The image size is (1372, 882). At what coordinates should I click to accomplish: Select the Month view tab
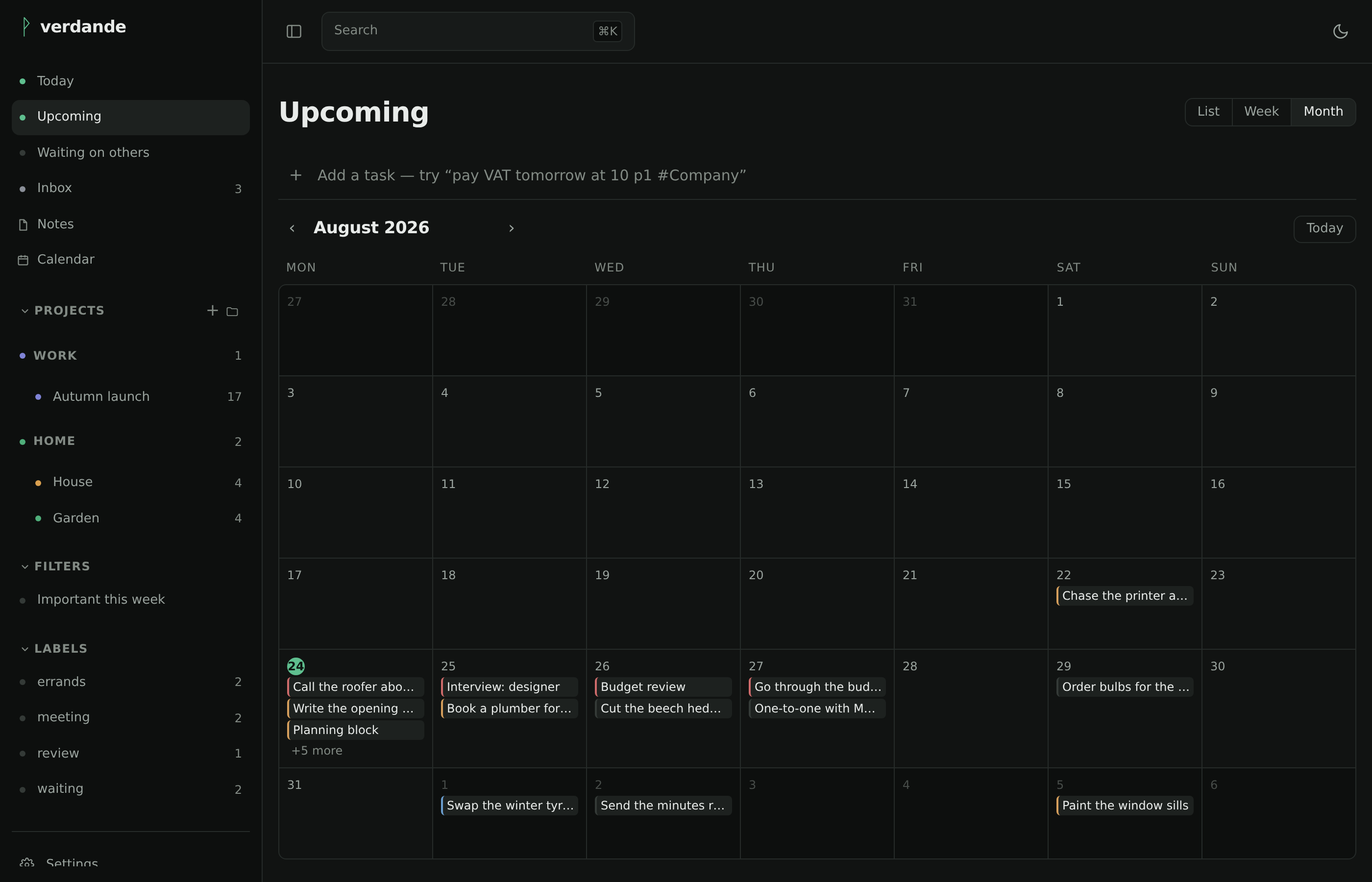click(1323, 112)
